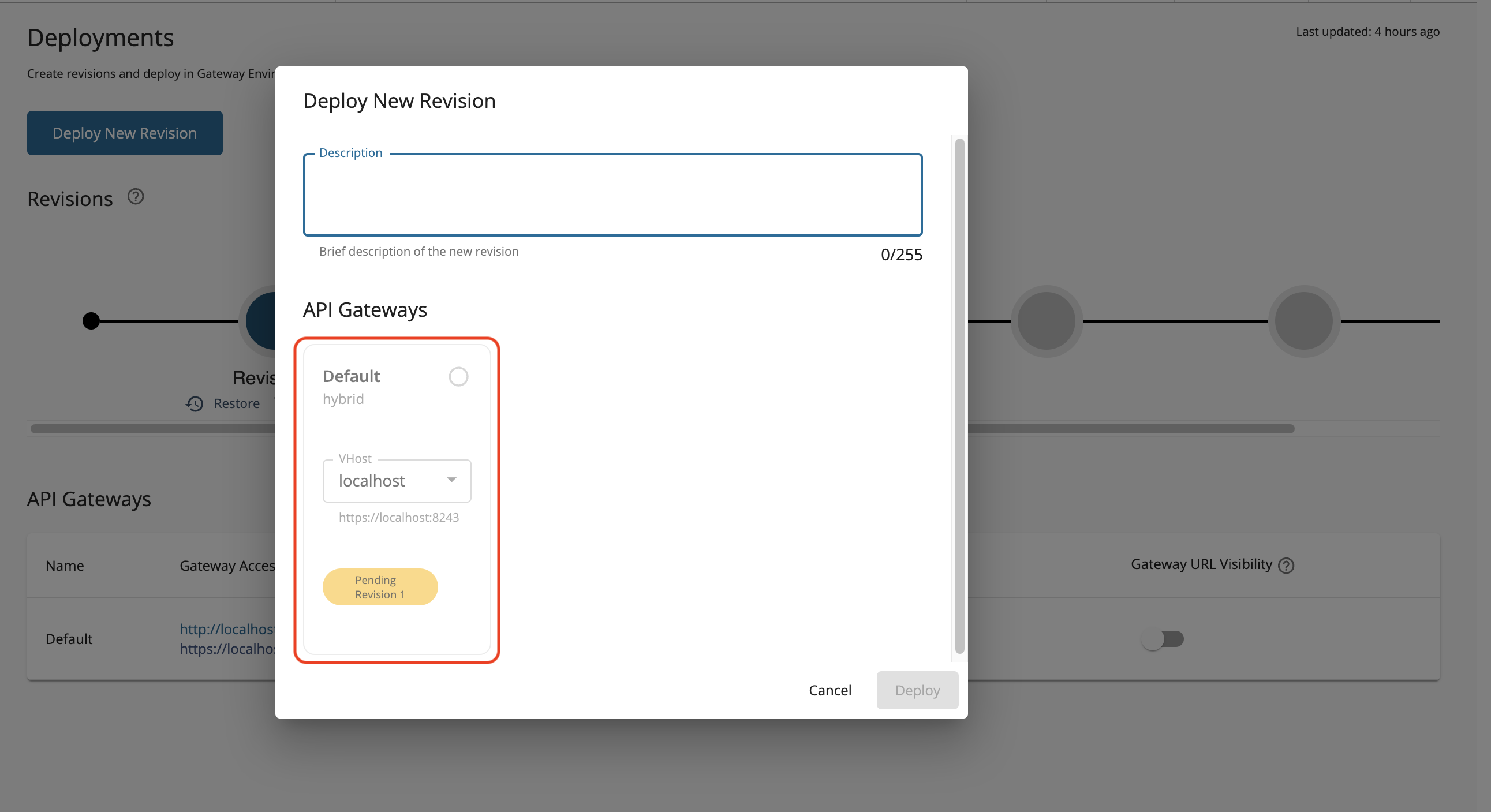Click the leftmost revision dot on timeline
This screenshot has height=812, width=1491.
[91, 320]
